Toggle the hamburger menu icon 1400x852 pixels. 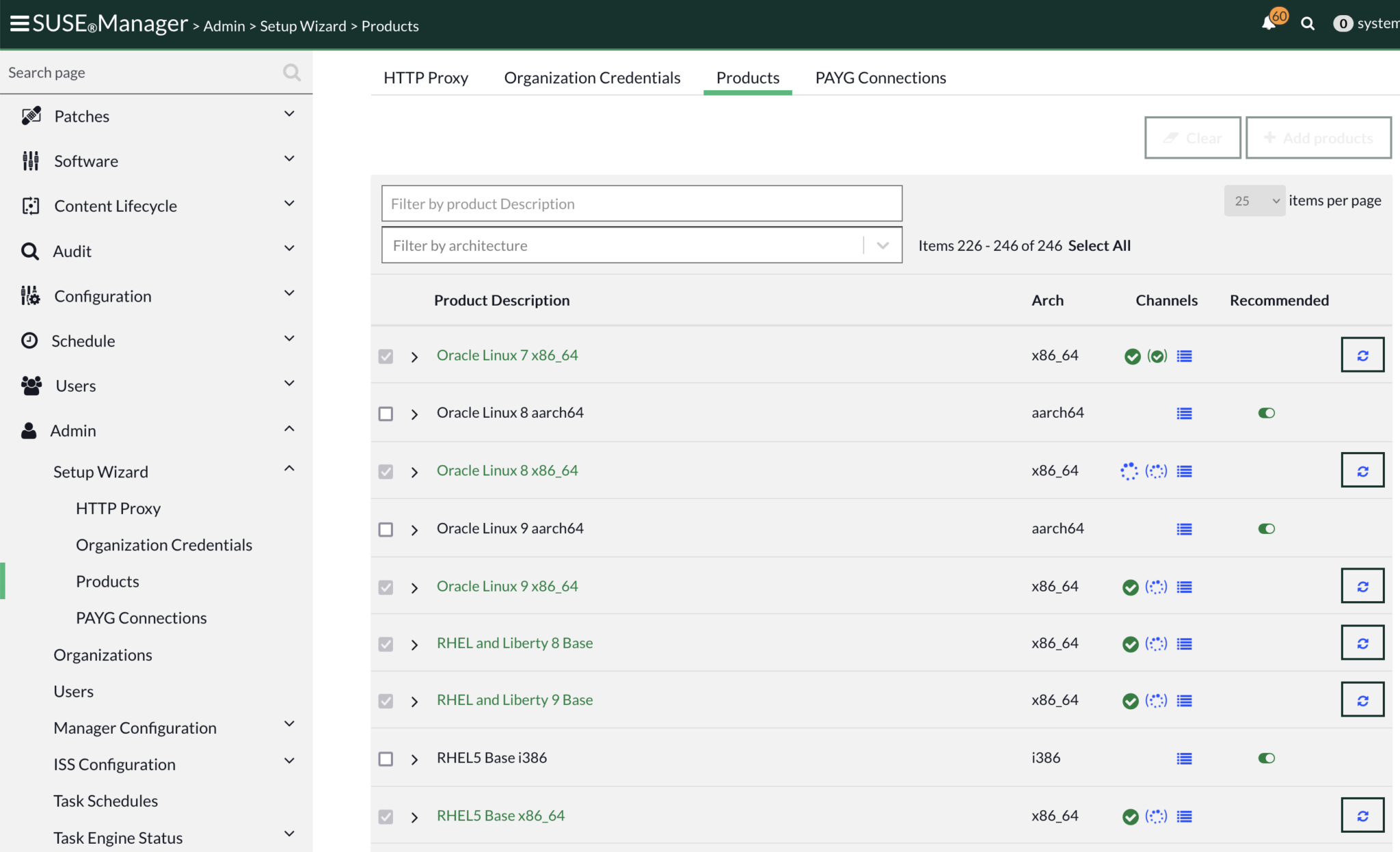click(x=19, y=23)
